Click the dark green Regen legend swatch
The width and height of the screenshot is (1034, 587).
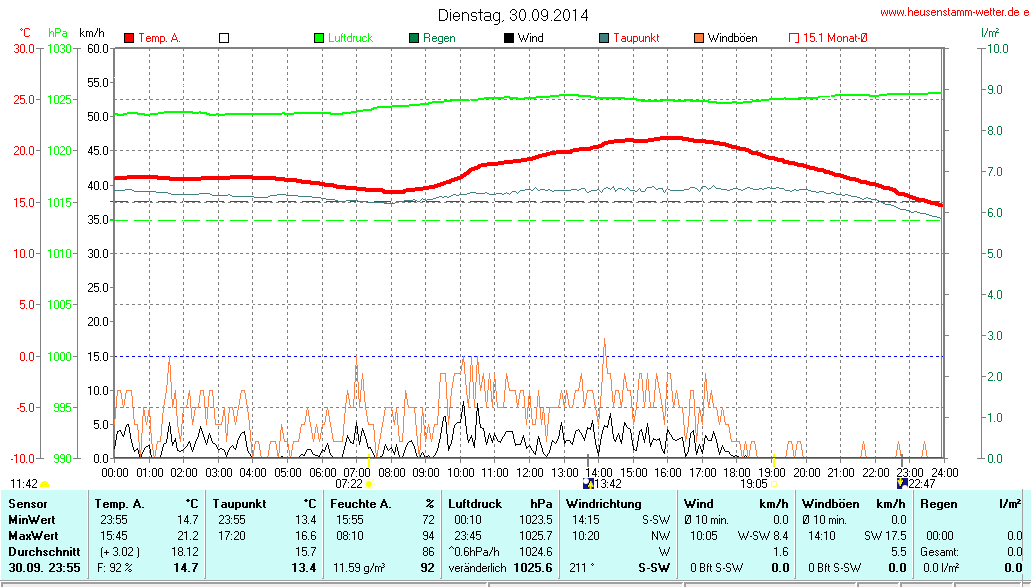coord(414,38)
